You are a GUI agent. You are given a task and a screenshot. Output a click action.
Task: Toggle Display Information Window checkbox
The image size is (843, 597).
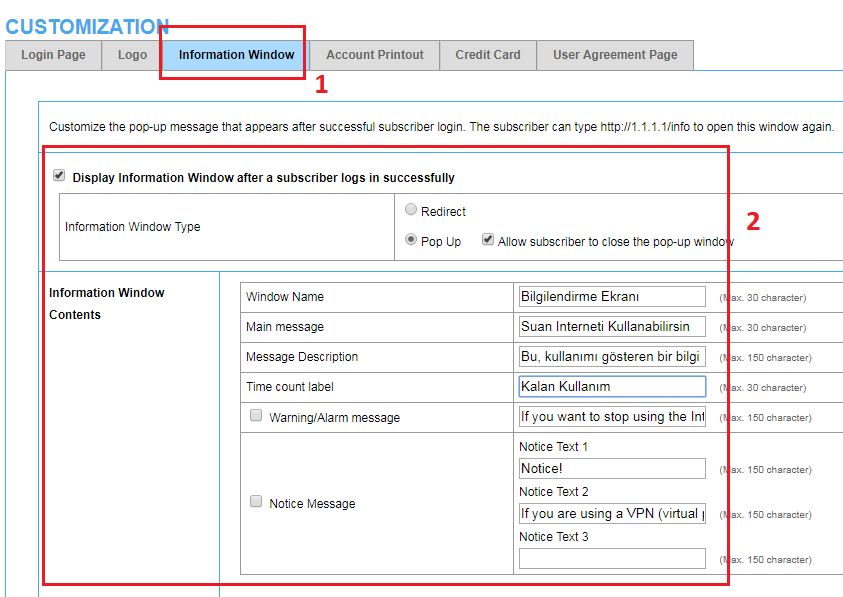[x=59, y=176]
